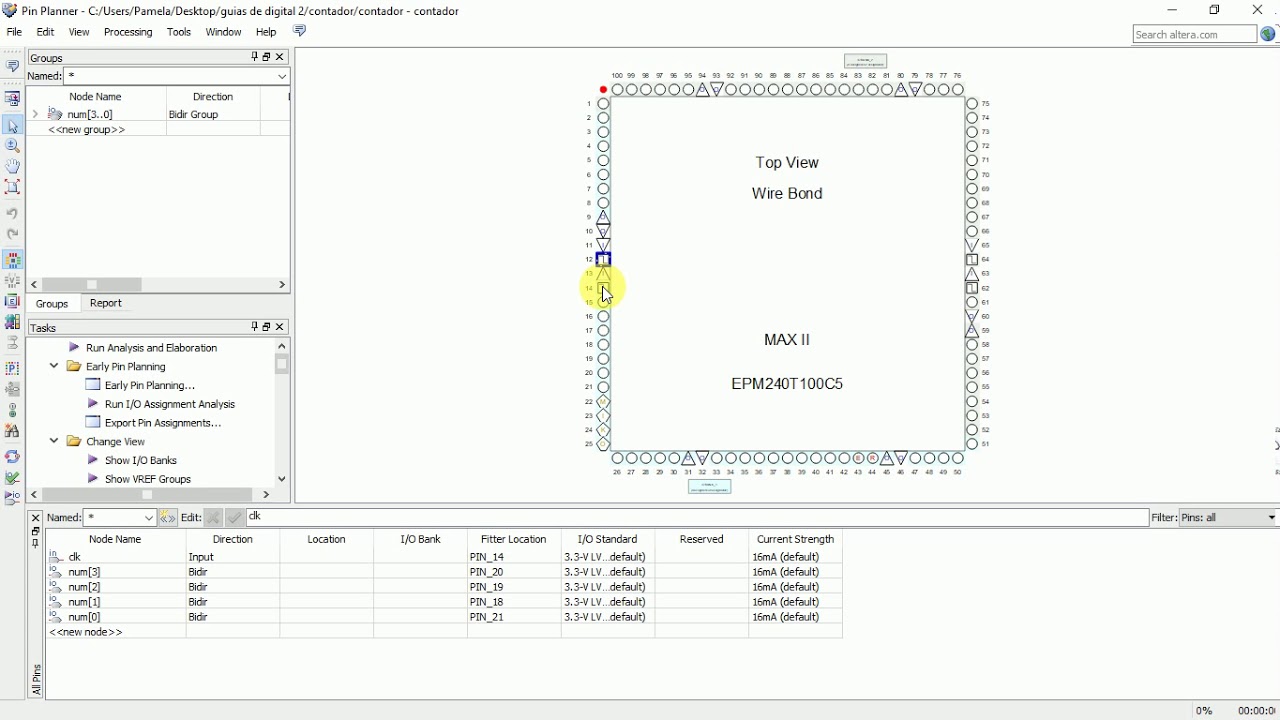Click the undo arrow in the left toolbar
Viewport: 1280px width, 720px height.
click(x=13, y=213)
